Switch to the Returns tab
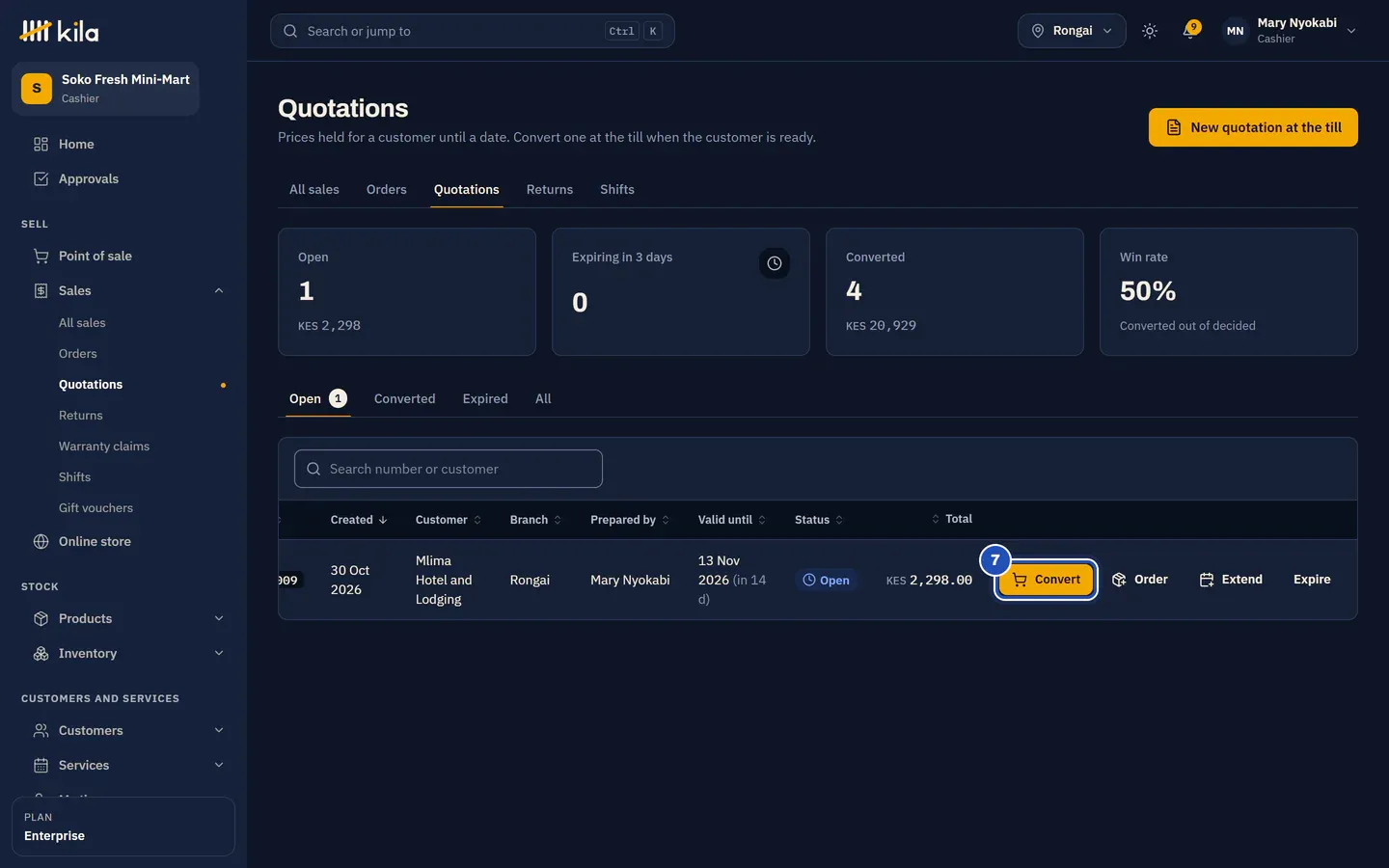This screenshot has width=1389, height=868. pos(550,189)
